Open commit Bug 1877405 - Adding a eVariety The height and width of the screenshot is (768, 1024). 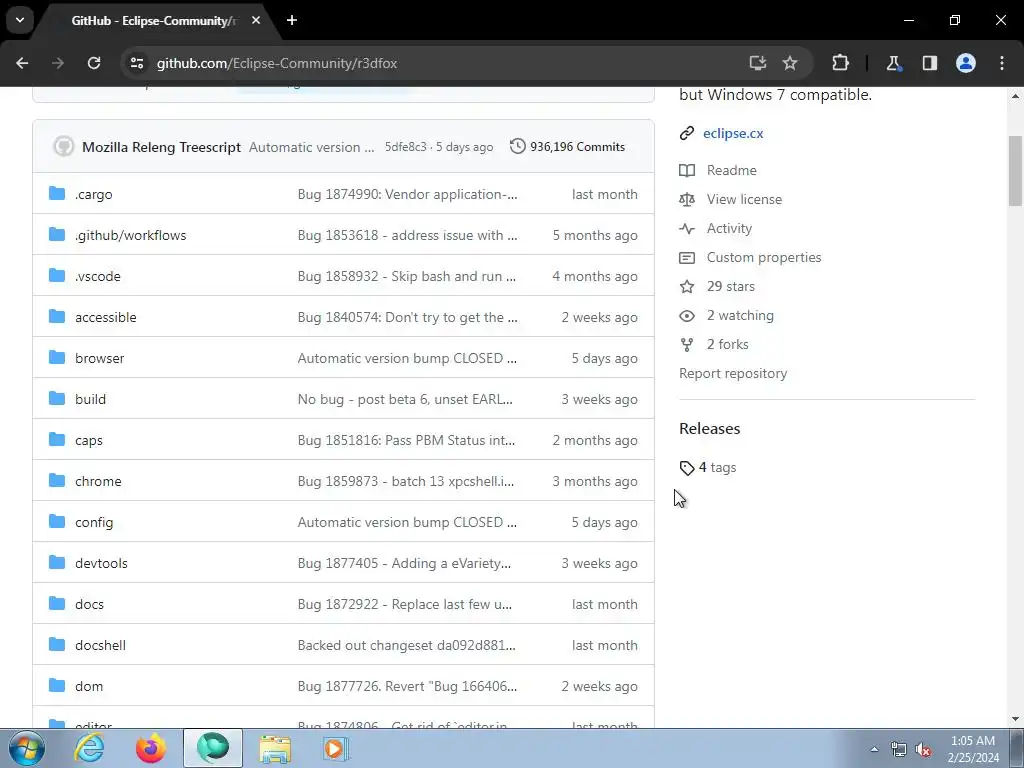(404, 564)
